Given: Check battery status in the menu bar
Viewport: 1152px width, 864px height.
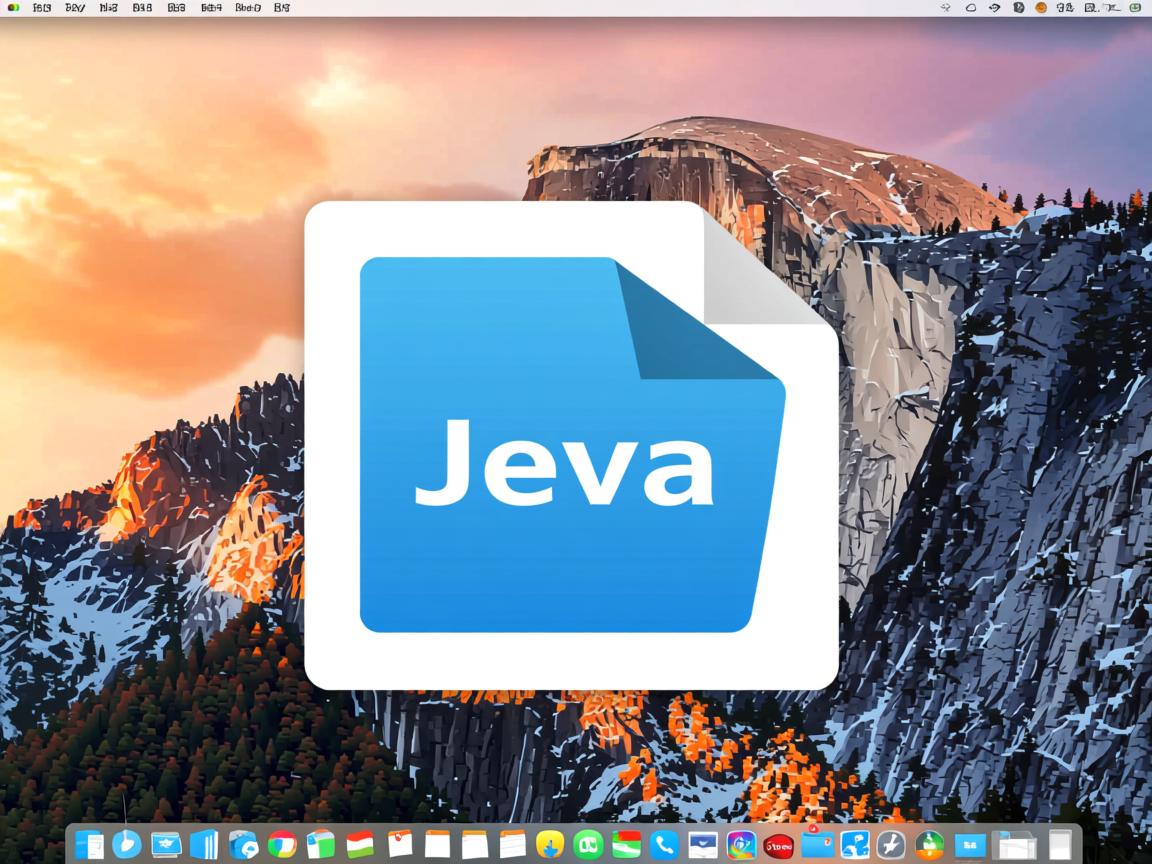Looking at the screenshot, I should [x=1019, y=8].
